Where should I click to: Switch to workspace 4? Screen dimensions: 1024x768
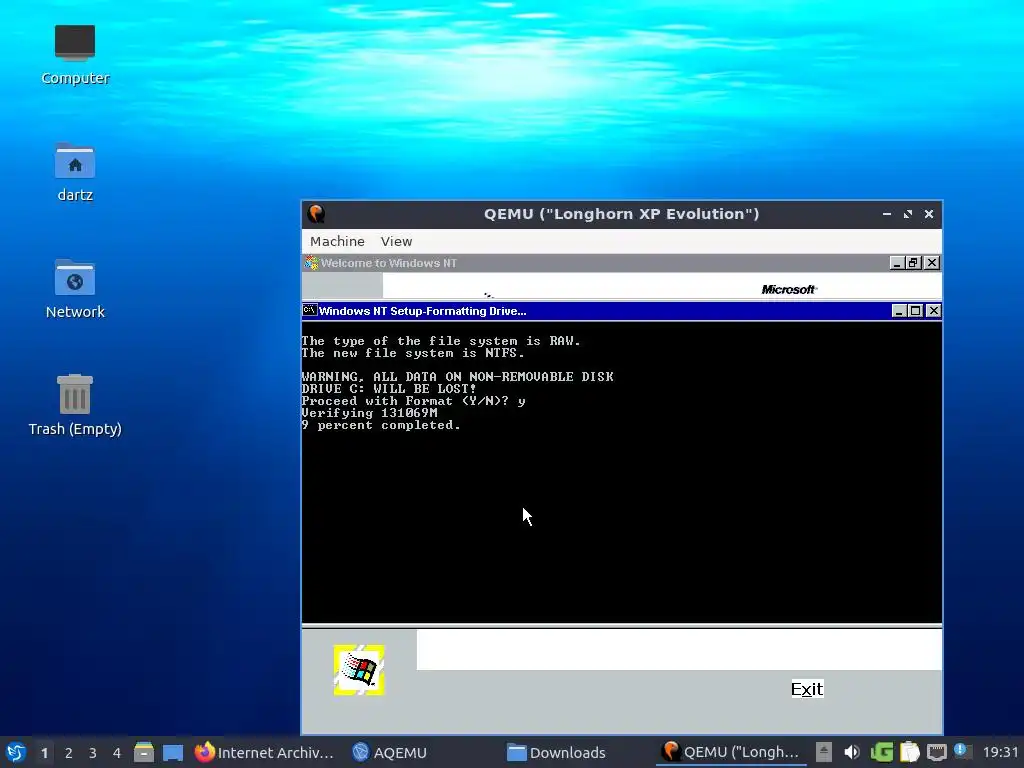coord(117,753)
